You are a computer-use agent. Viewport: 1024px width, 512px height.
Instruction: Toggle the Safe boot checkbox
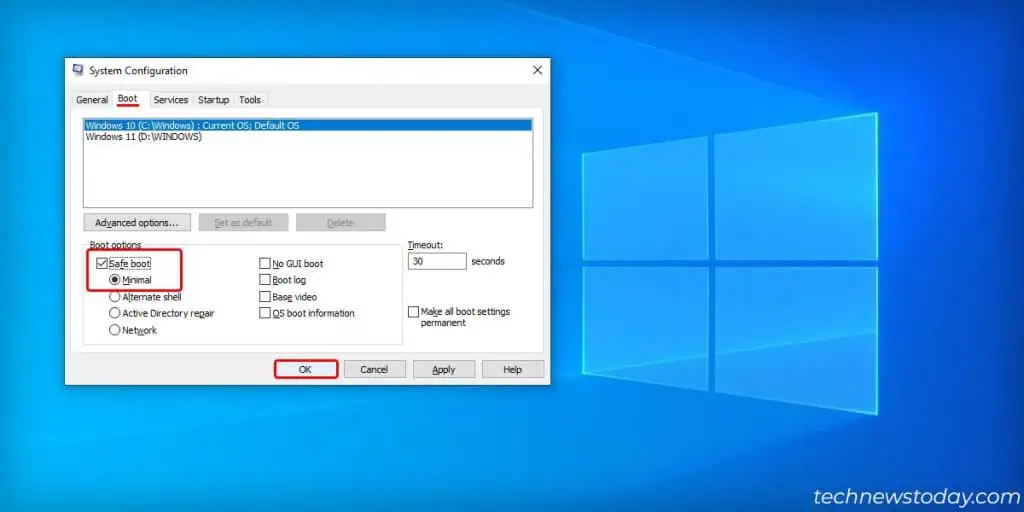(102, 264)
